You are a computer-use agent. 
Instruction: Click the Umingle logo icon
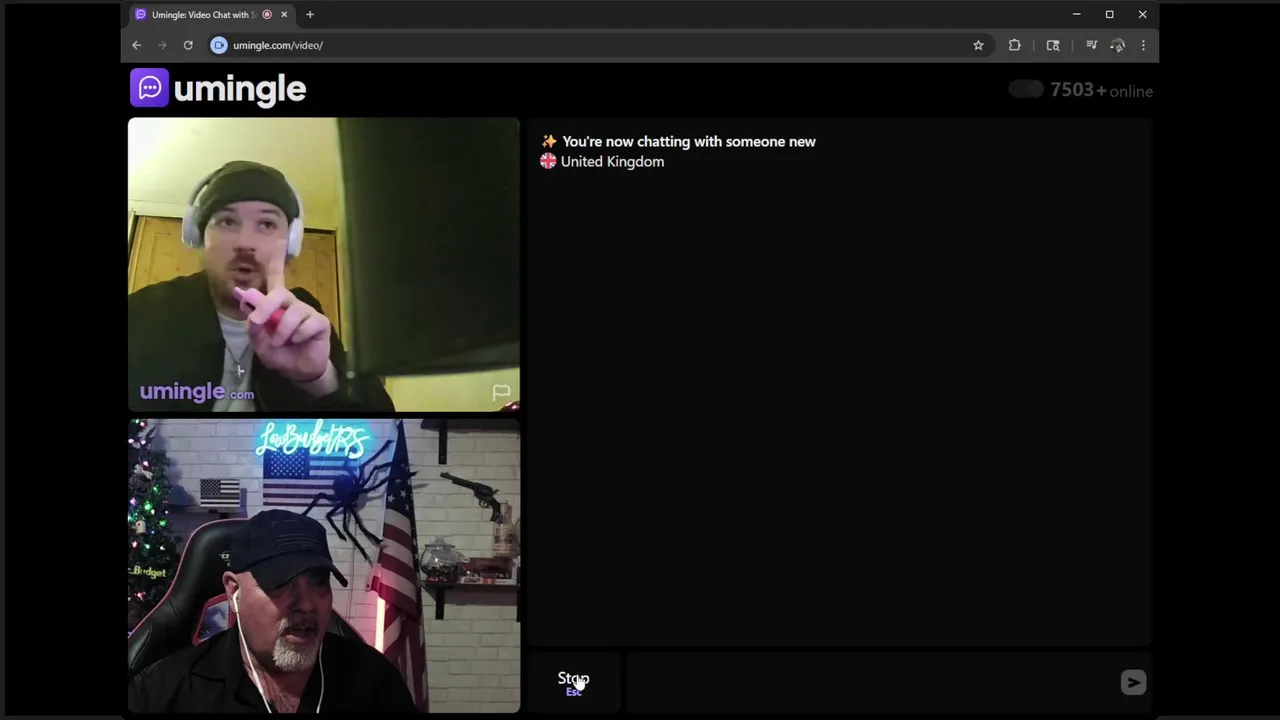[x=149, y=88]
